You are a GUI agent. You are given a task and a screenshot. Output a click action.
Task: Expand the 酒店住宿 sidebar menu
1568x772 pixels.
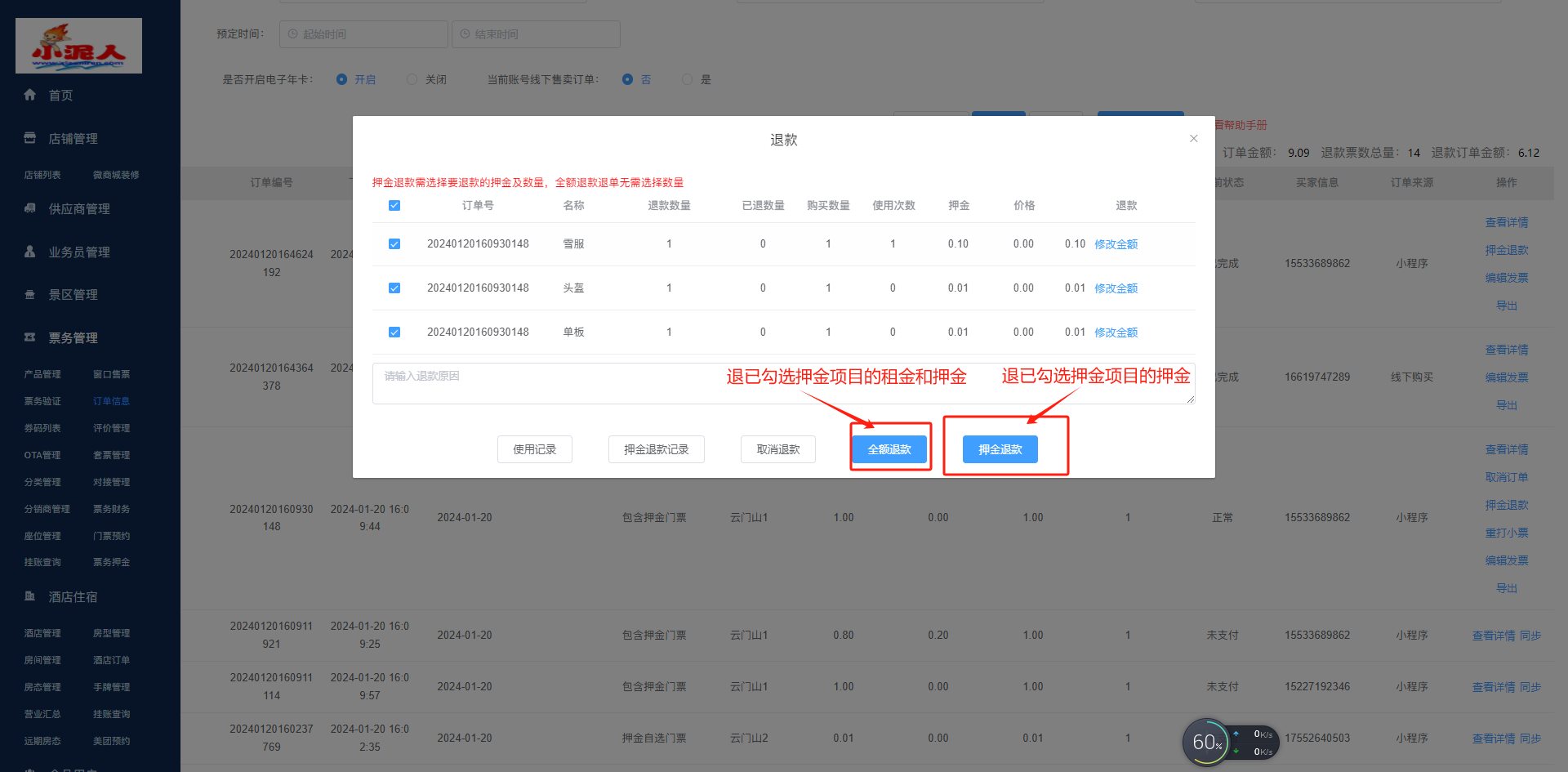point(73,597)
